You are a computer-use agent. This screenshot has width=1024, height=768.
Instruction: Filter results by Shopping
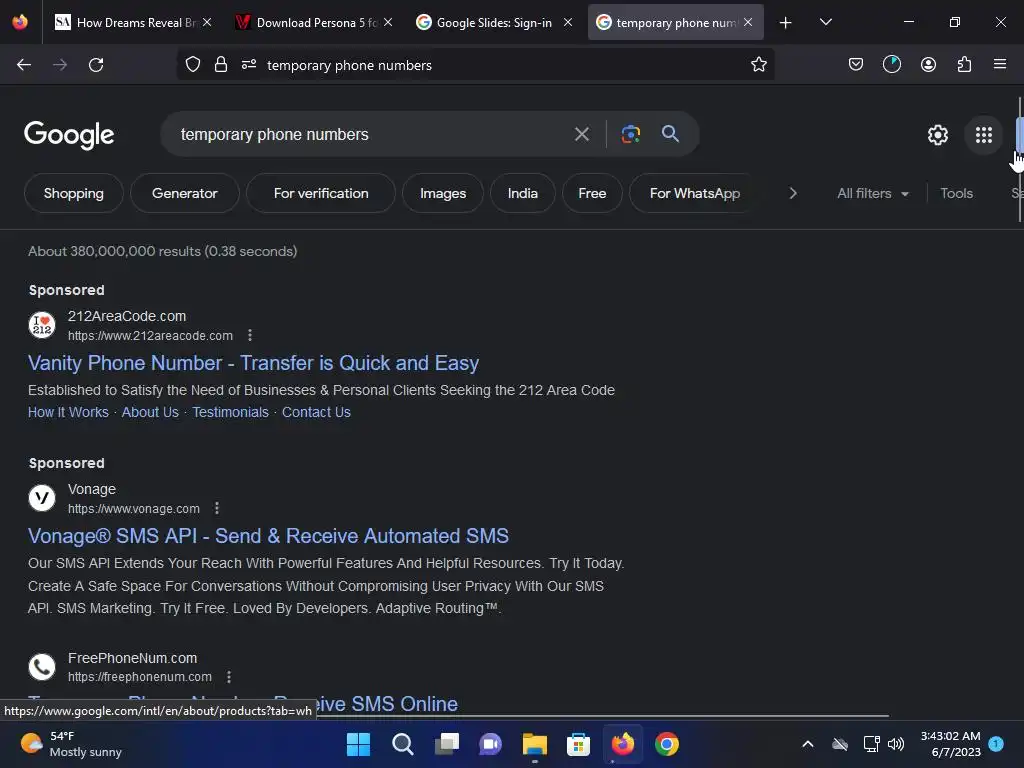74,194
